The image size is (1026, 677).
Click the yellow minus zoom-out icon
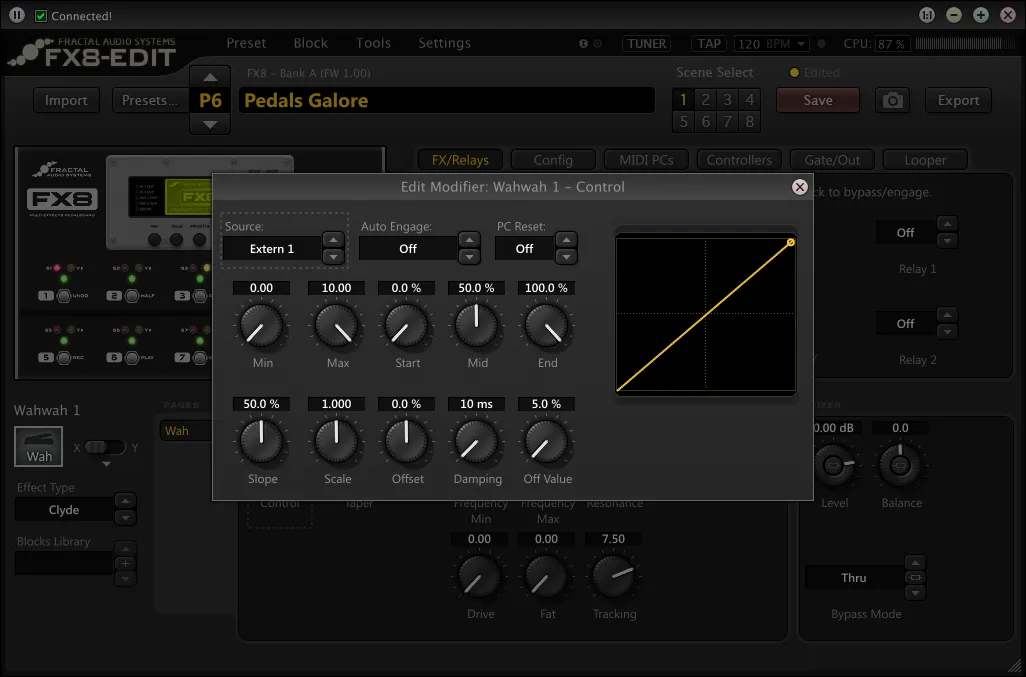954,15
